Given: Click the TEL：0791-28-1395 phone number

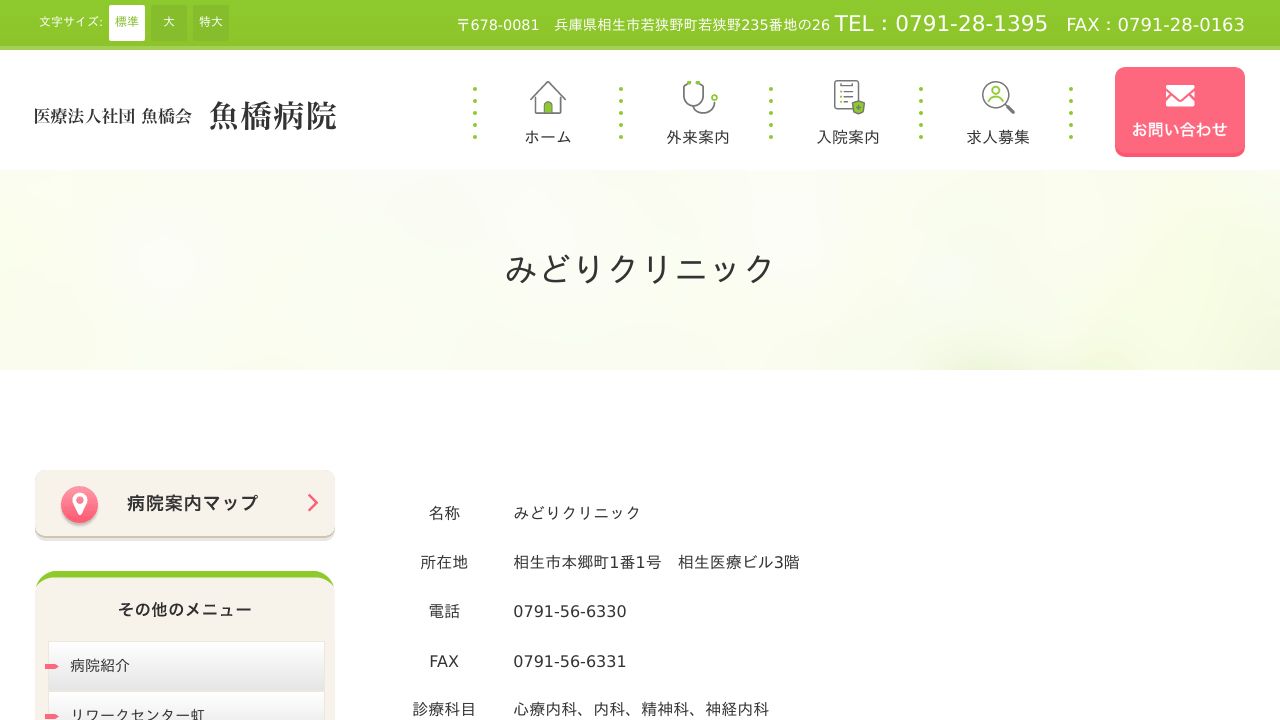Looking at the screenshot, I should pyautogui.click(x=941, y=23).
